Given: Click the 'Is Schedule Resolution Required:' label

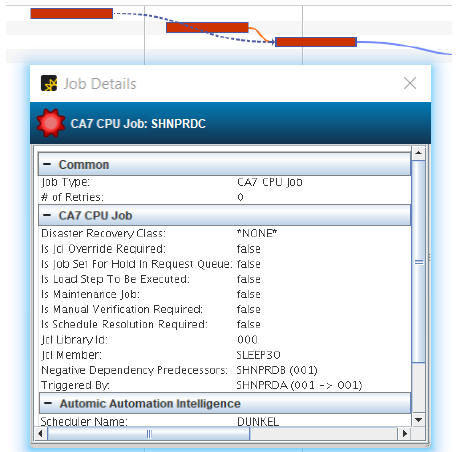Looking at the screenshot, I should point(124,324).
